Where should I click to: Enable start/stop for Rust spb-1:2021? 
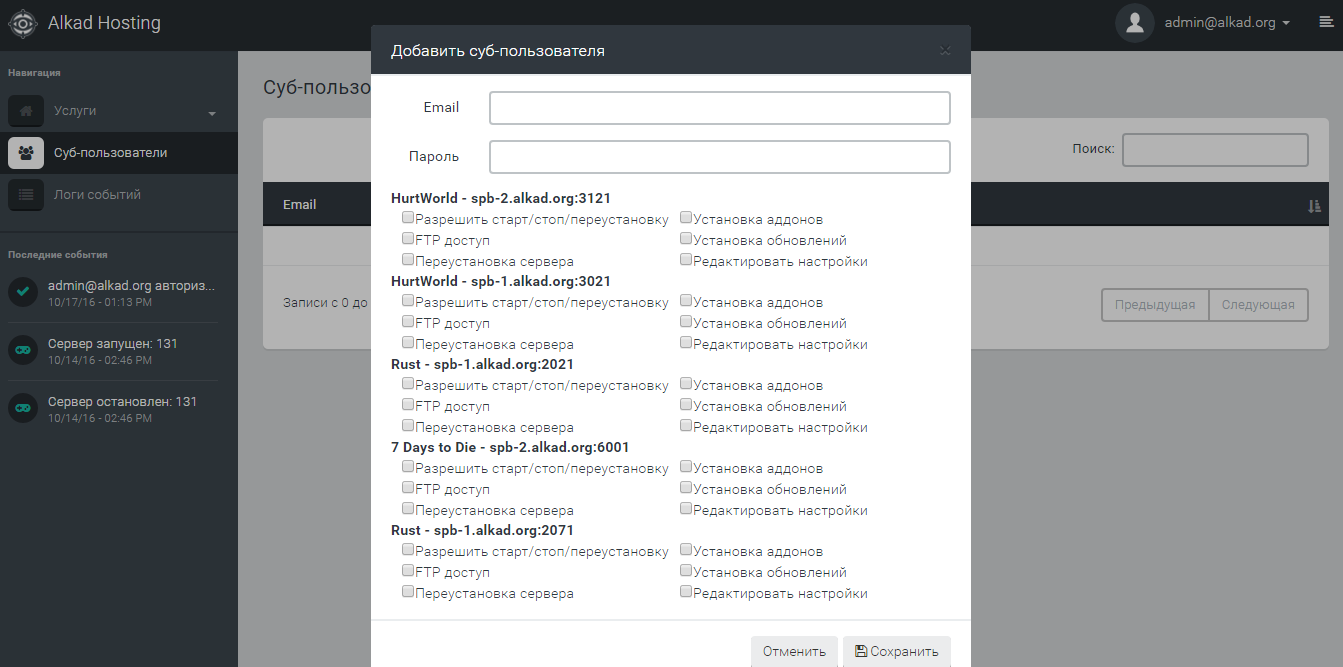tap(408, 383)
